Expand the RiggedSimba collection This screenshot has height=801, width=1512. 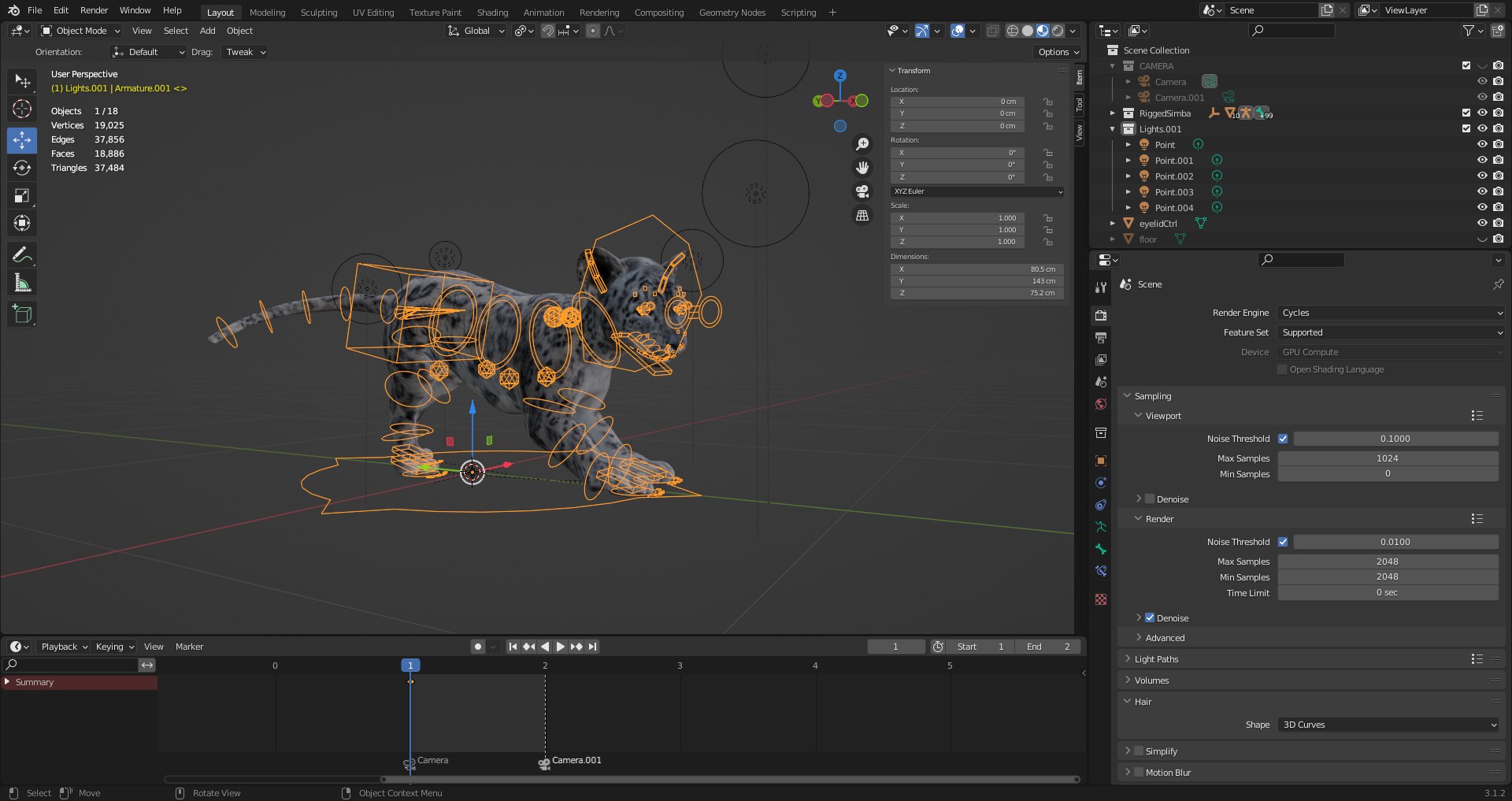pos(1113,113)
